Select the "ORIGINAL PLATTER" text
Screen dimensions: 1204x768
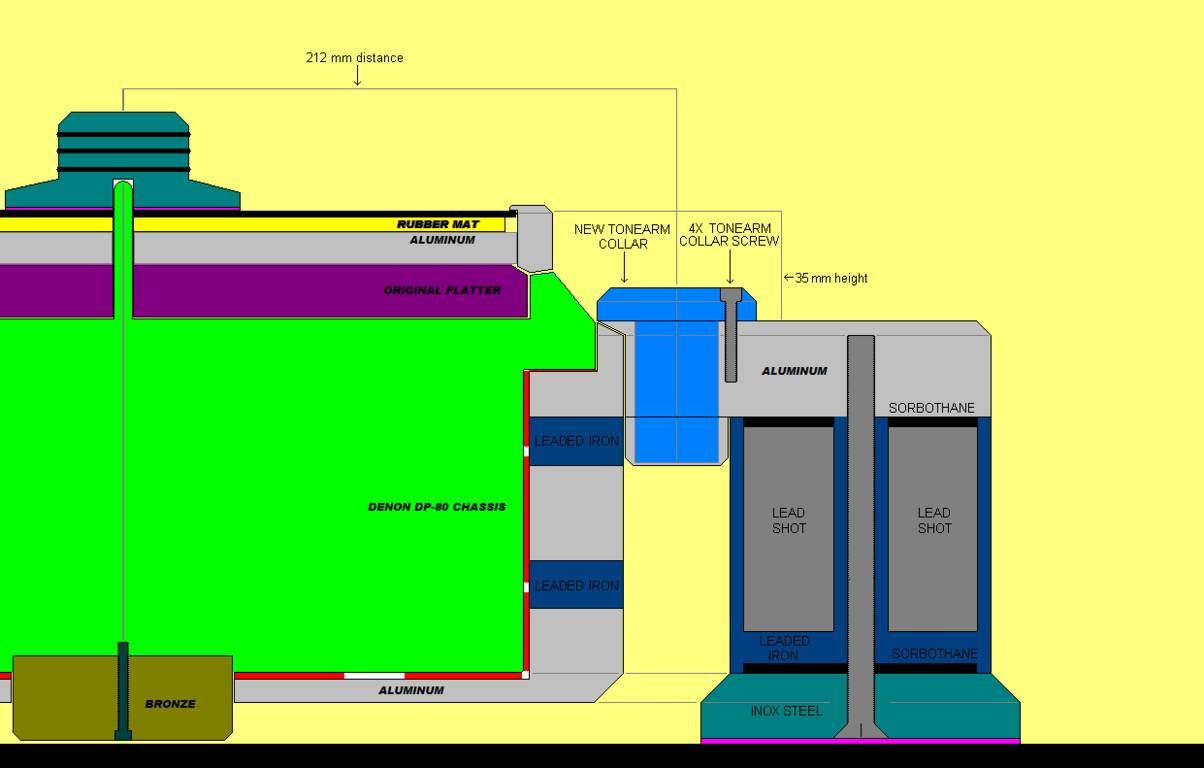pos(442,290)
